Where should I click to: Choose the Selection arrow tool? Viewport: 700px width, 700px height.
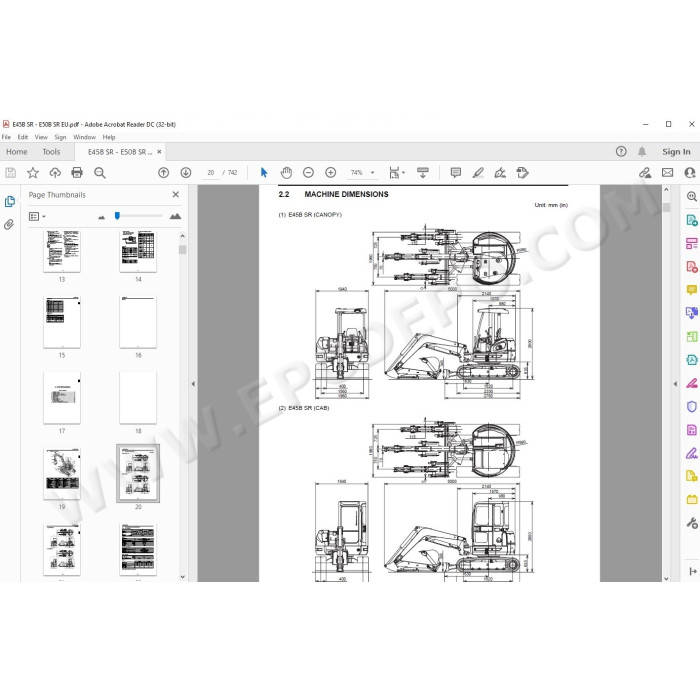[264, 172]
